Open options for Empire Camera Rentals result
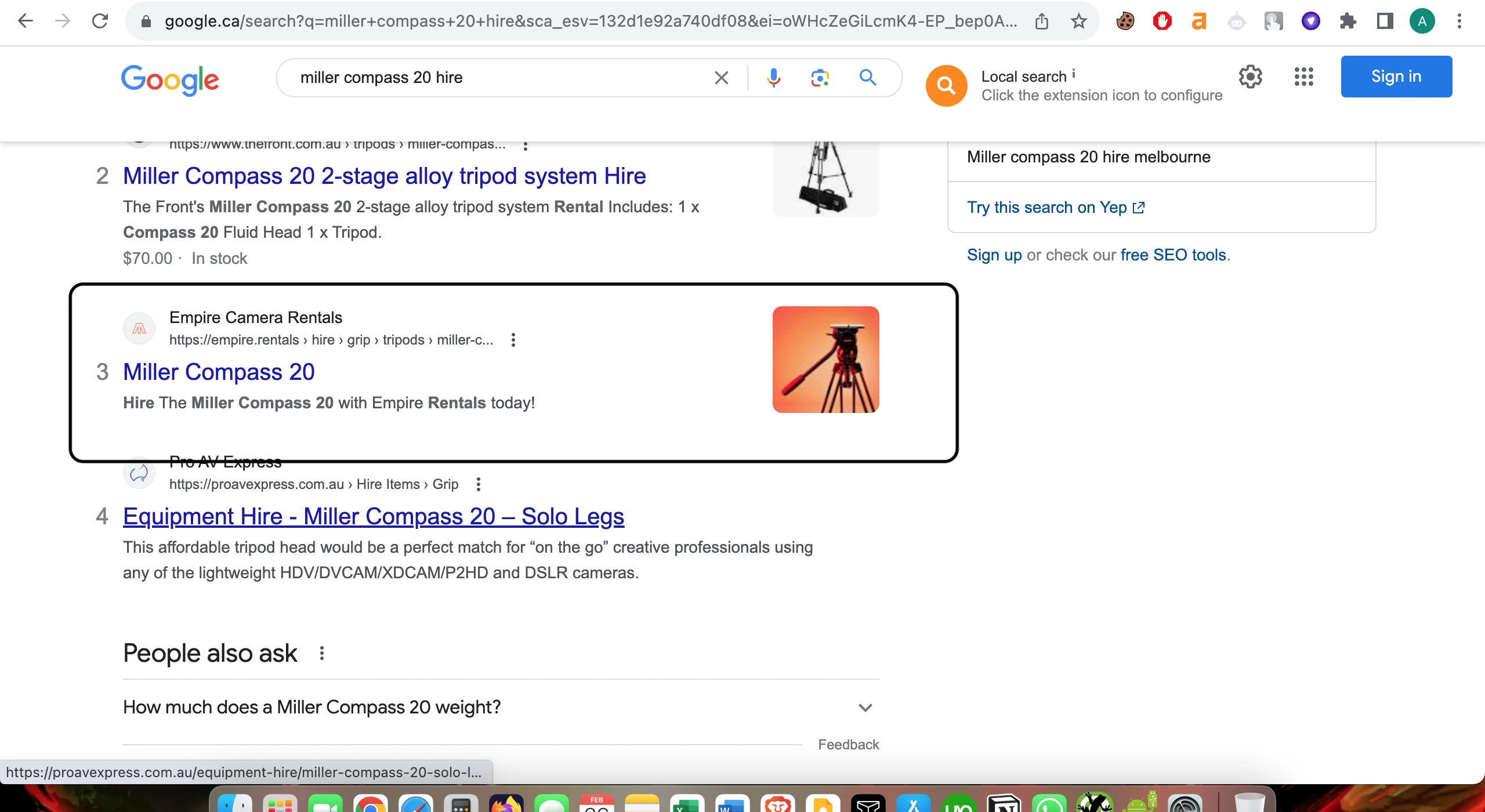 (513, 340)
